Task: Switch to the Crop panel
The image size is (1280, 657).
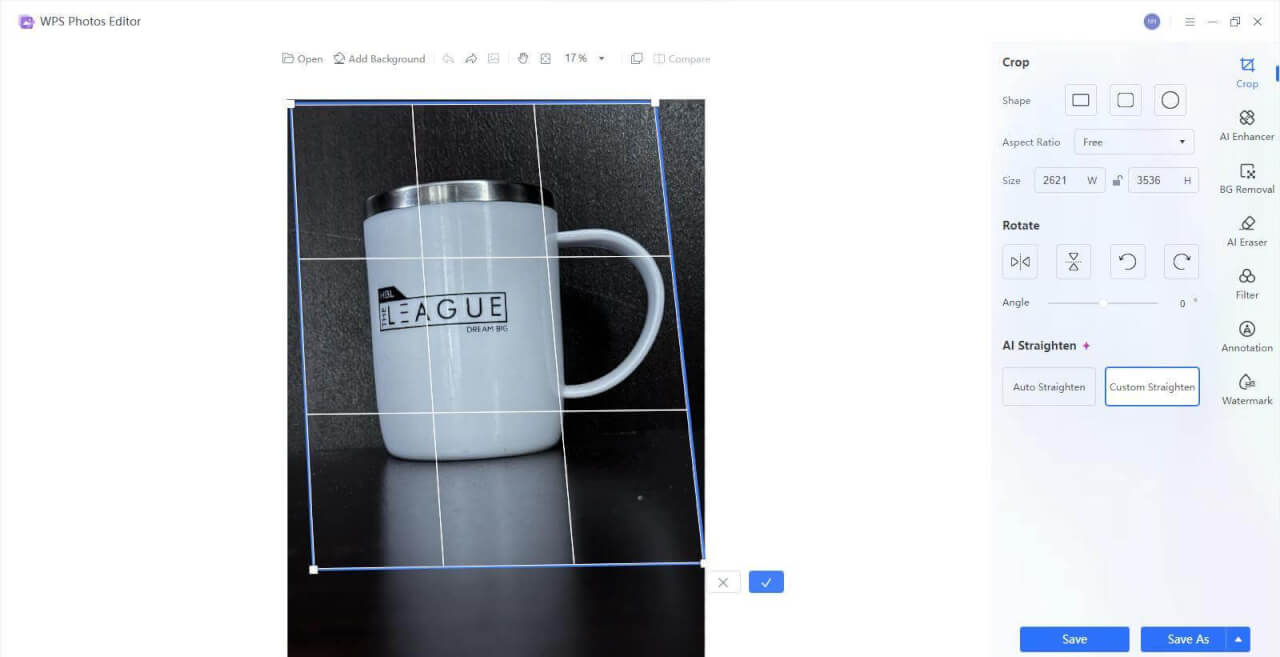Action: point(1246,72)
